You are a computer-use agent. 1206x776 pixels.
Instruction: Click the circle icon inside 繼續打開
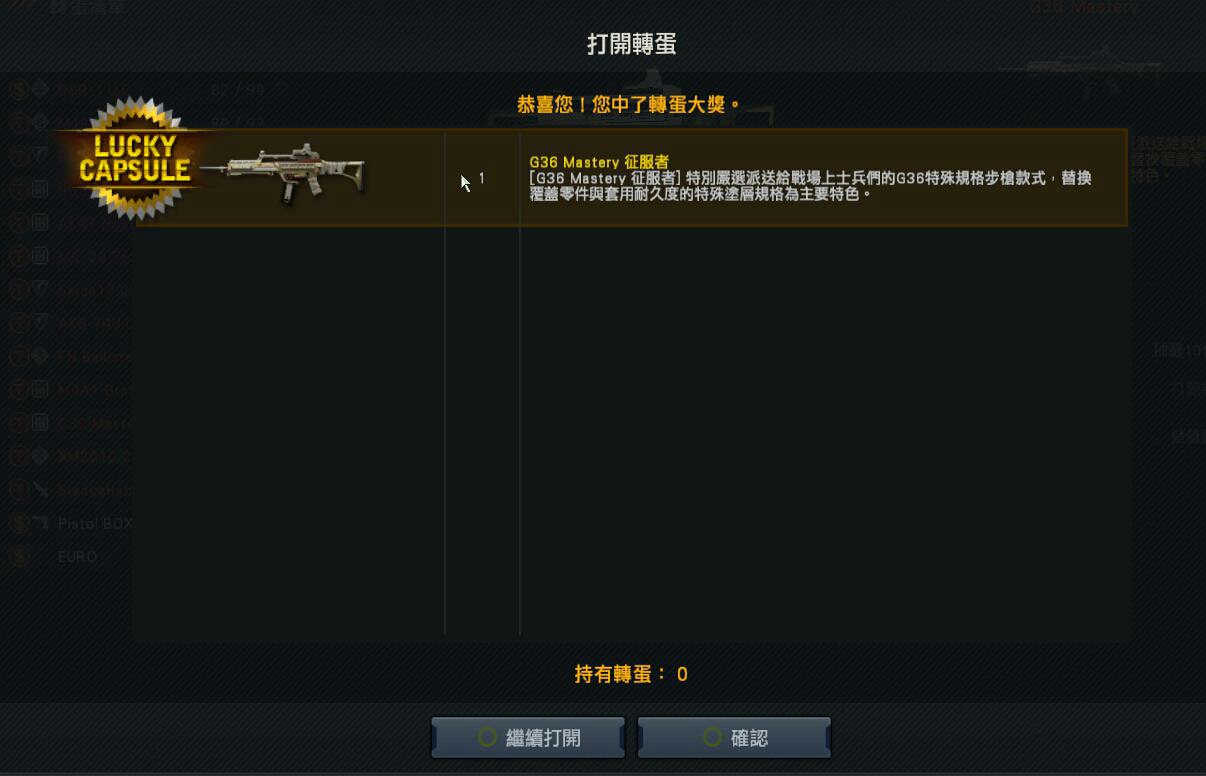tap(487, 738)
